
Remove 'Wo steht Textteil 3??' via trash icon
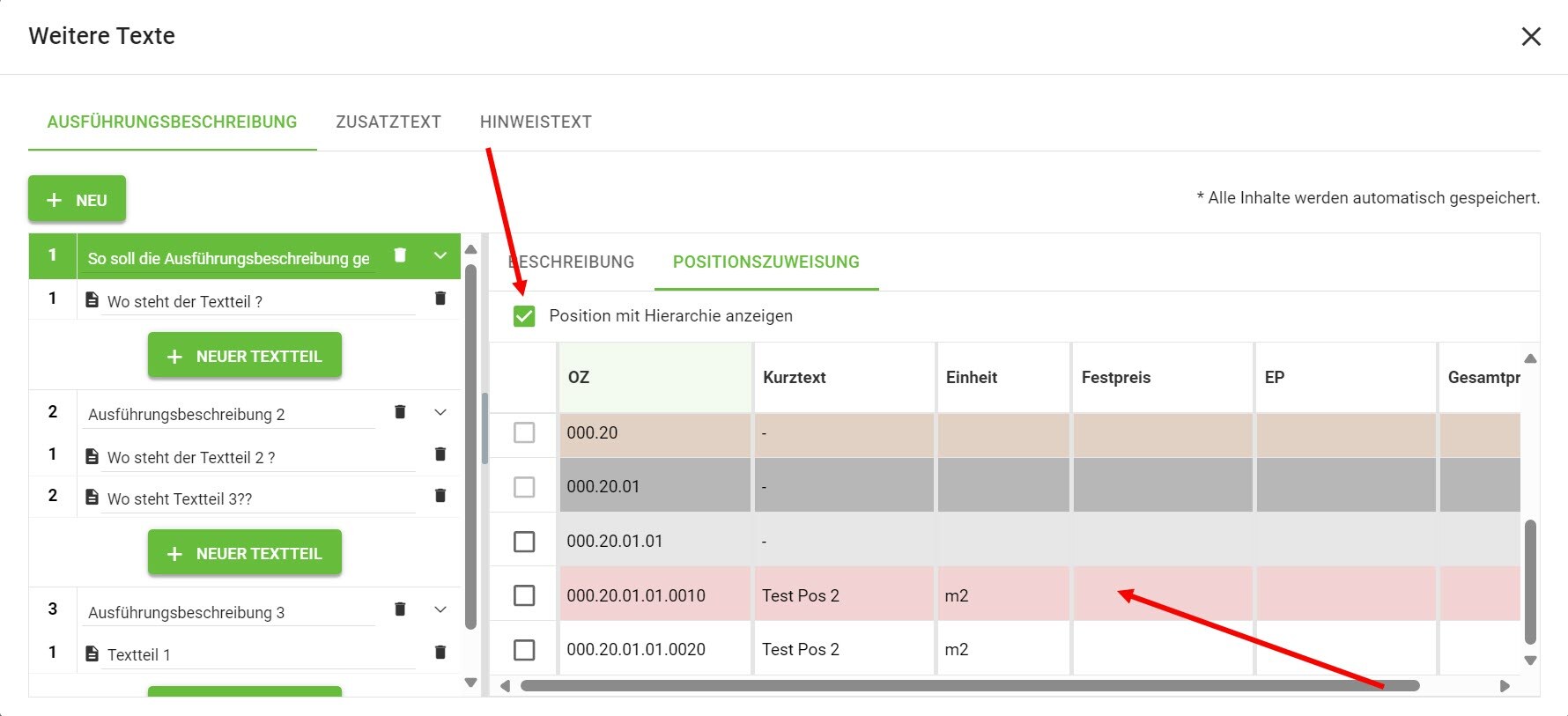(440, 496)
